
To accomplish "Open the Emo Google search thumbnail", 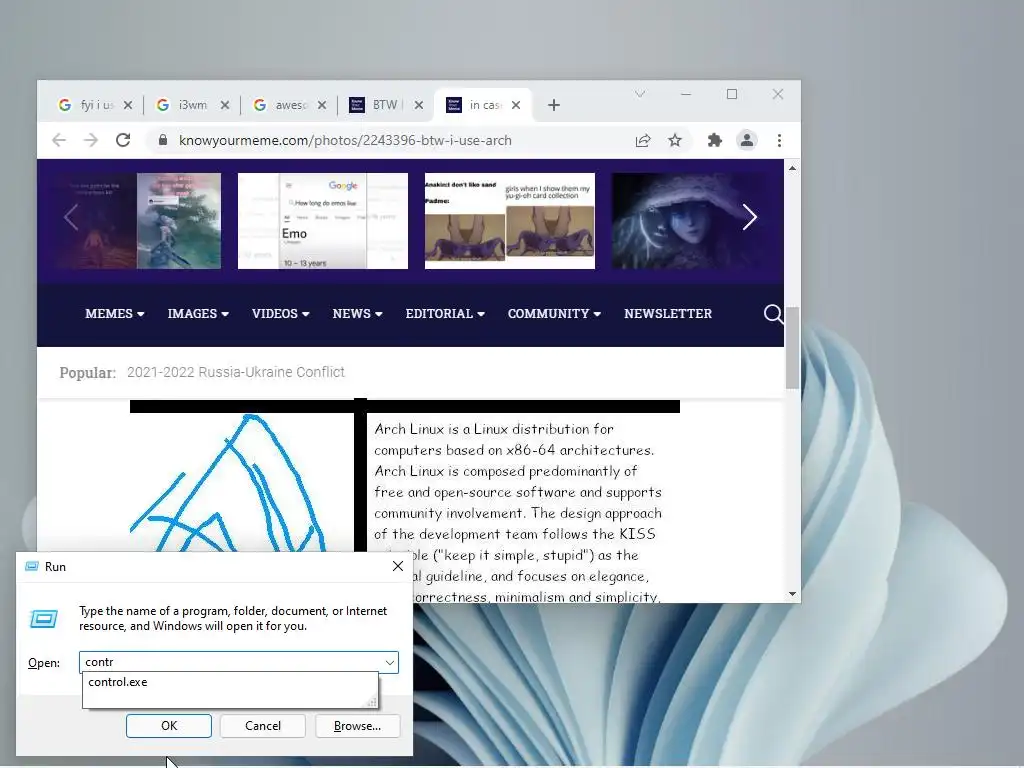I will pyautogui.click(x=323, y=221).
